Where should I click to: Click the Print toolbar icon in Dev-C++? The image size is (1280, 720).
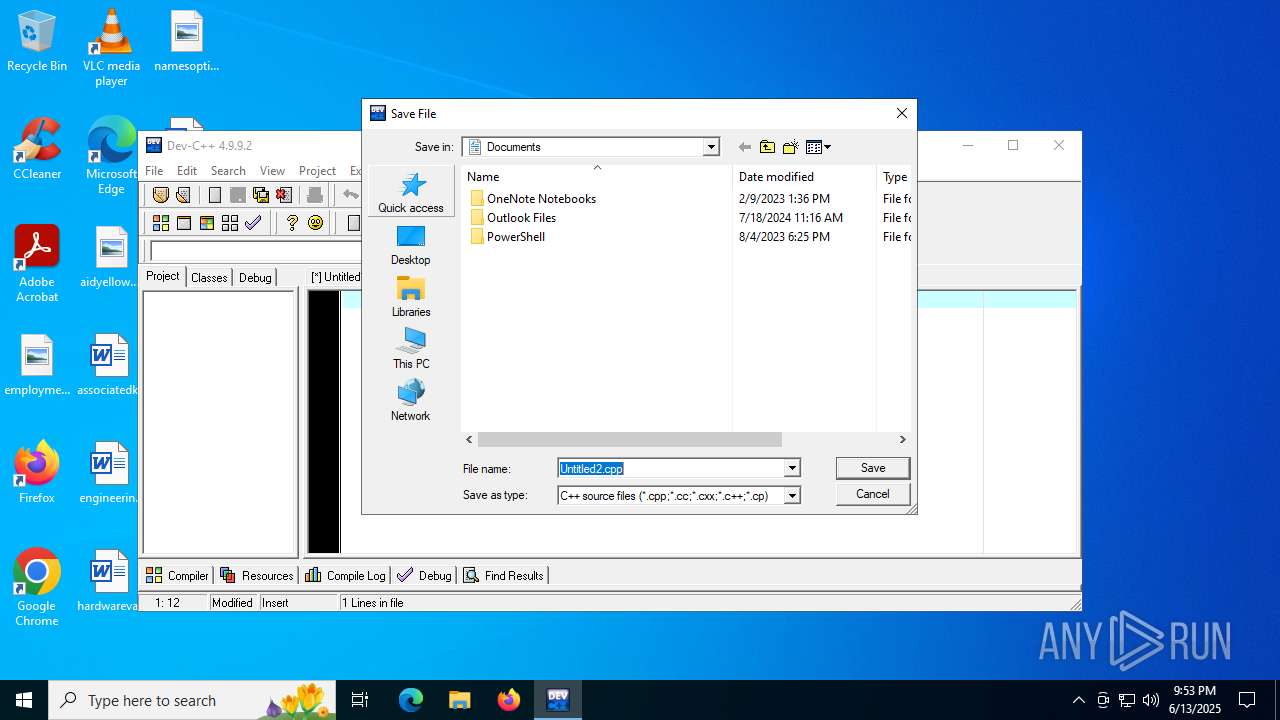coord(315,195)
